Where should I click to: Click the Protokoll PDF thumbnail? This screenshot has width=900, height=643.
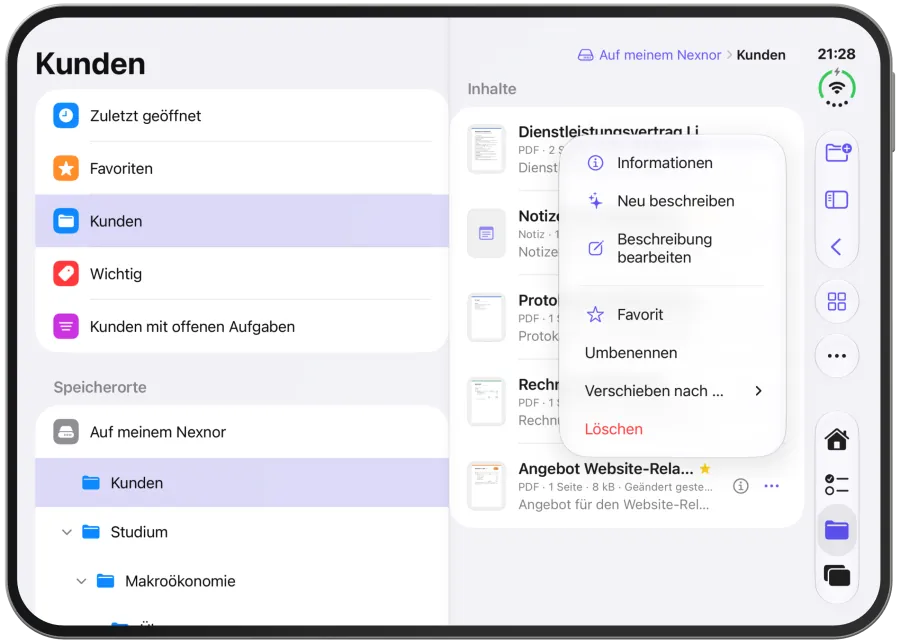pos(486,317)
